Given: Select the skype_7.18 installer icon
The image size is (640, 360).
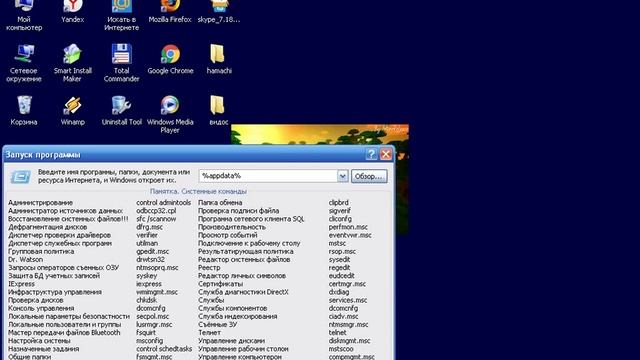Looking at the screenshot, I should click(x=219, y=12).
